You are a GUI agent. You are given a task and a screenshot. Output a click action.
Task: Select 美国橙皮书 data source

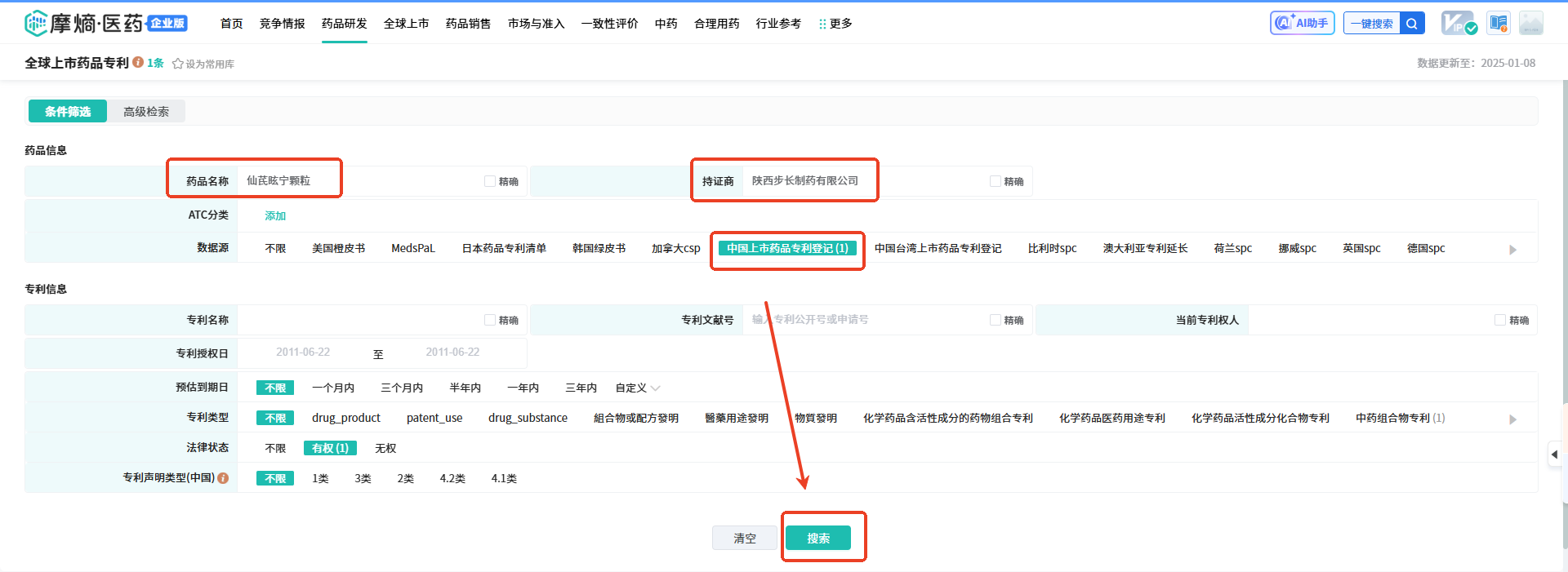(338, 248)
